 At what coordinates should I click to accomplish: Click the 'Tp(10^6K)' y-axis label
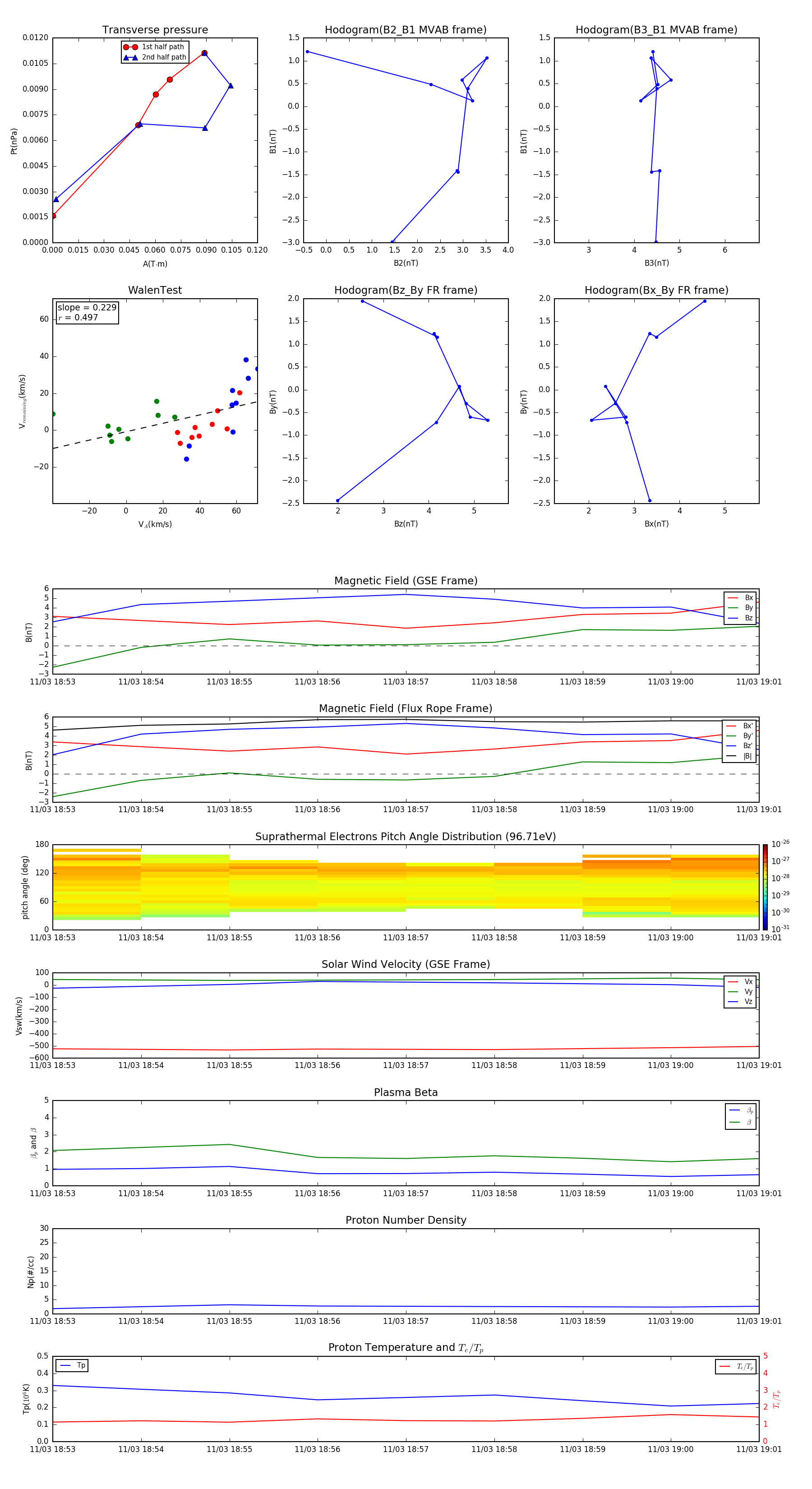[26, 1399]
